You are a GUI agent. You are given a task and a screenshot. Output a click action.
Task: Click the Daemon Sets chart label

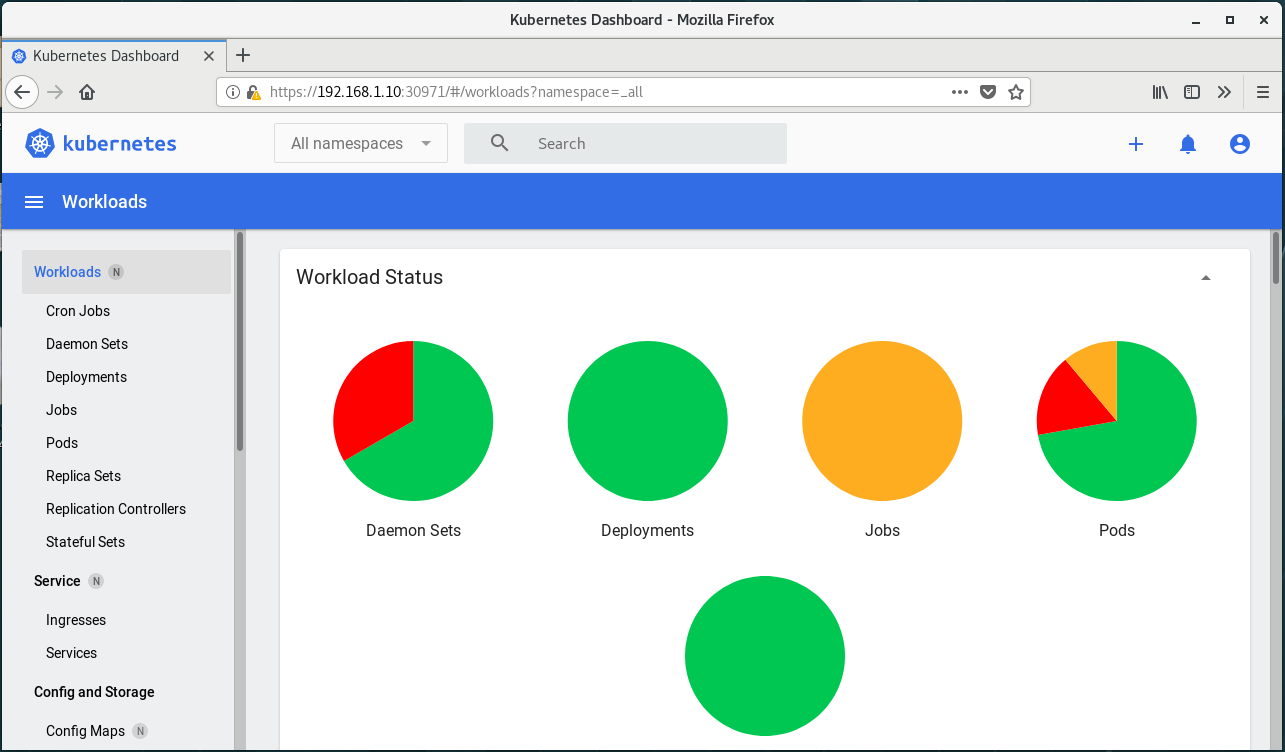point(413,530)
